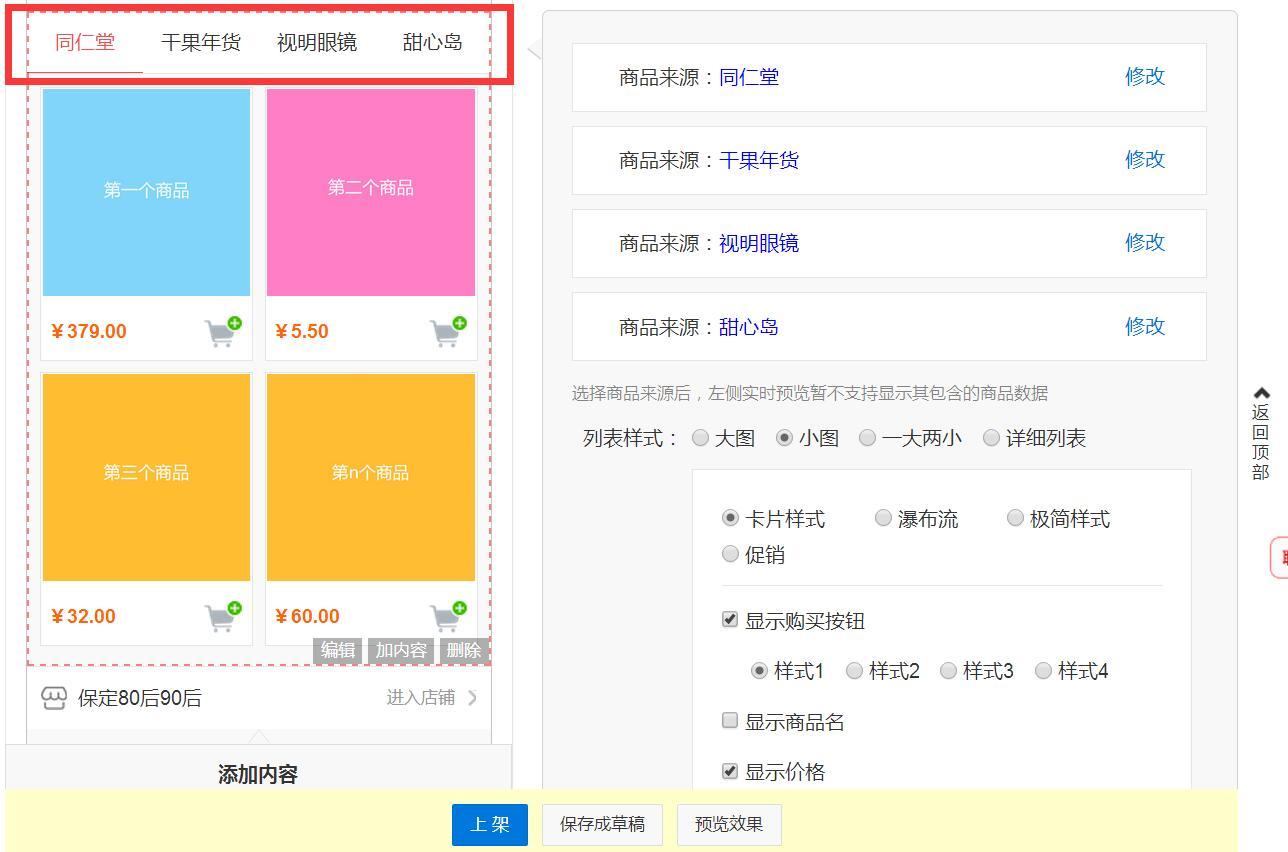Click 修改 for source 甜心岛
1288x852 pixels.
coord(1145,326)
